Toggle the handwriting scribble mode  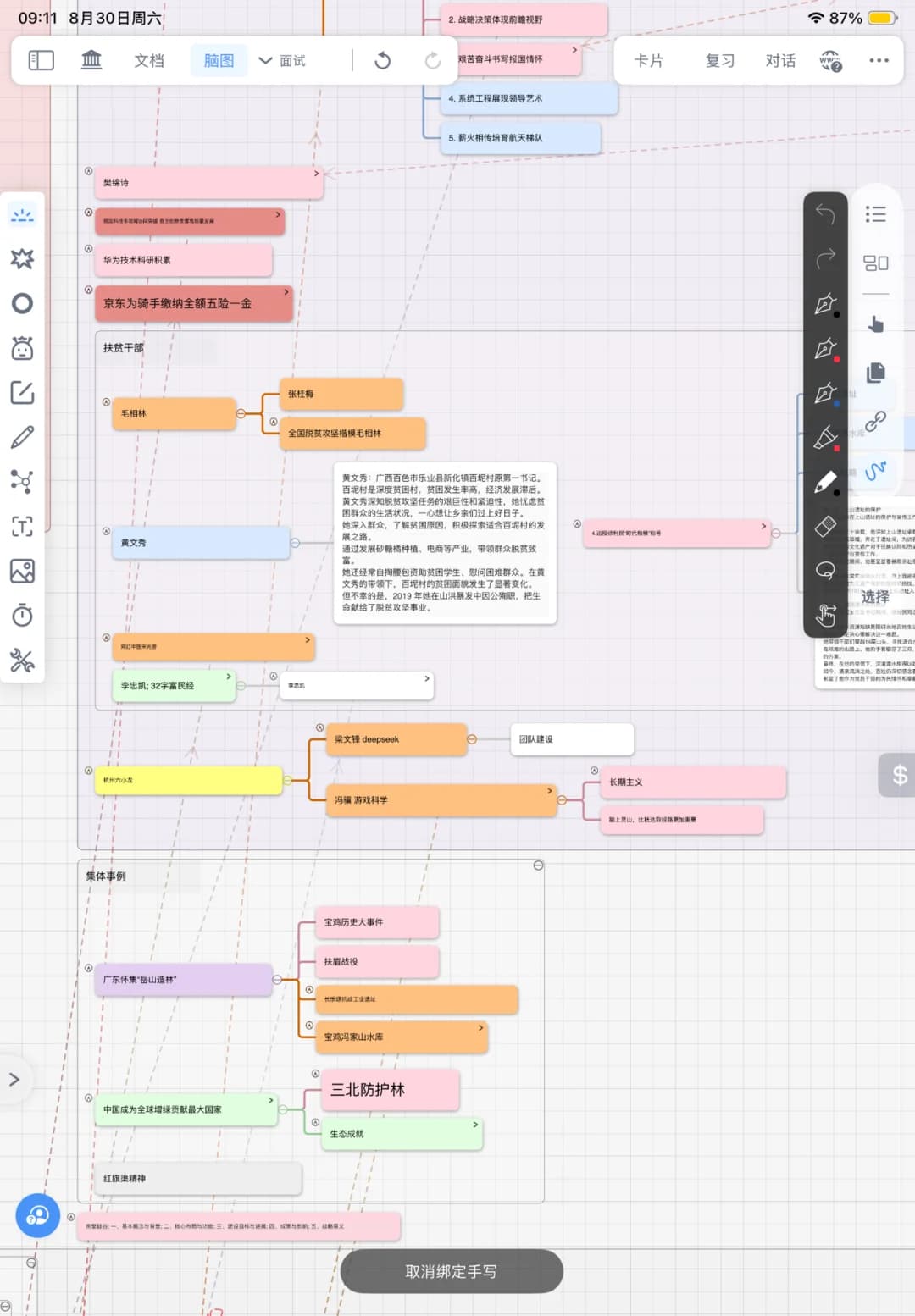(x=875, y=470)
